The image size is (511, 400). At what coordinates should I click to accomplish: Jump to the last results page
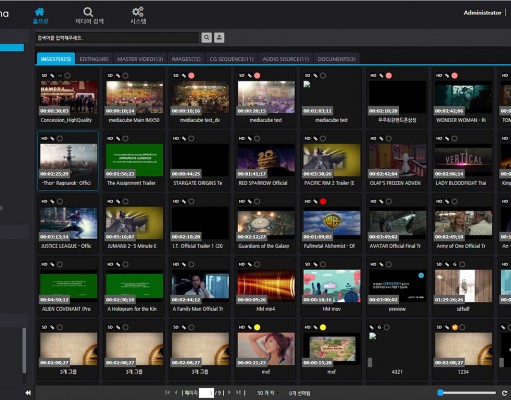pyautogui.click(x=238, y=393)
